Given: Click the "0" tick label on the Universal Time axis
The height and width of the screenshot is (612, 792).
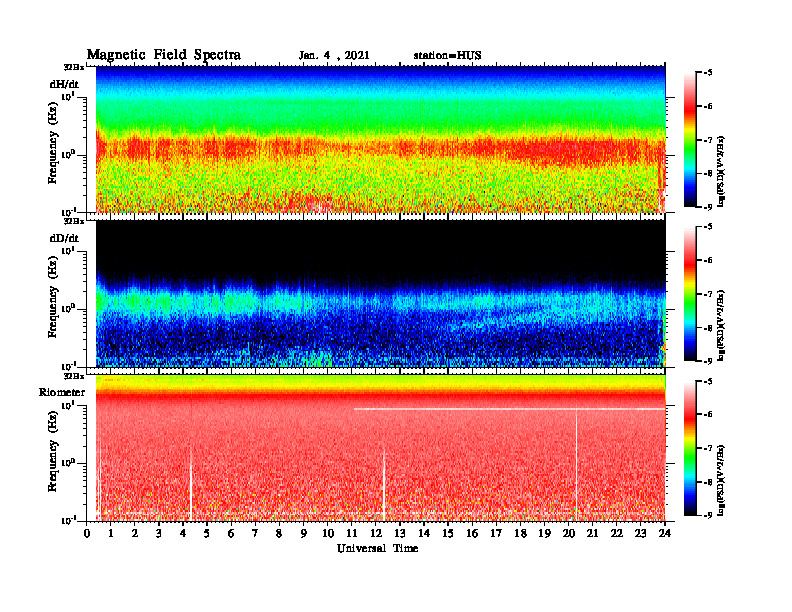Looking at the screenshot, I should (87, 534).
